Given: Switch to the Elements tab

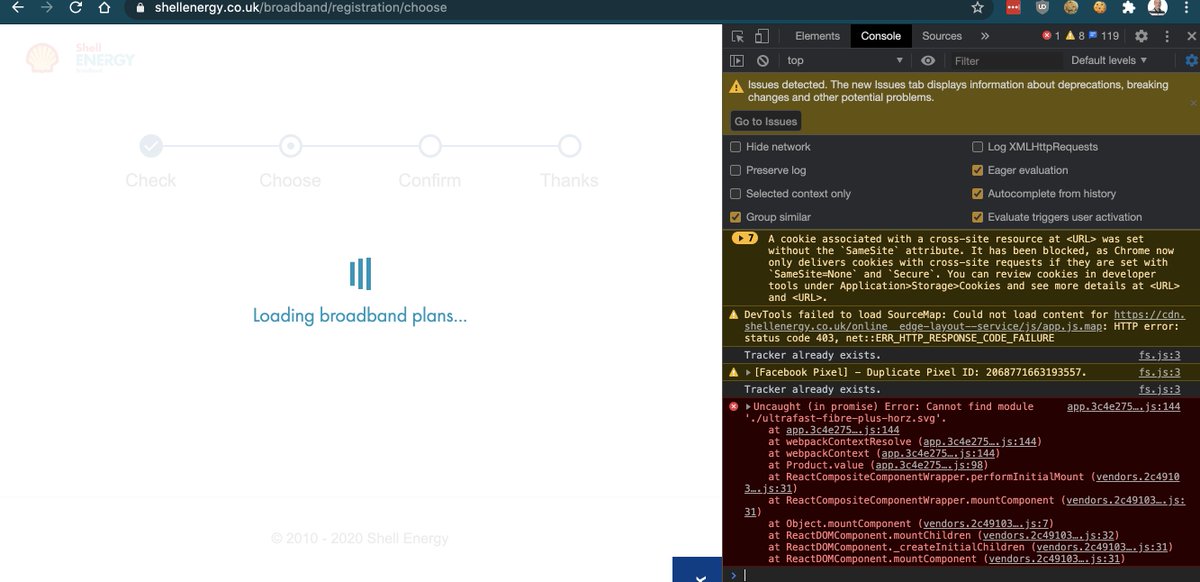Looking at the screenshot, I should [817, 36].
